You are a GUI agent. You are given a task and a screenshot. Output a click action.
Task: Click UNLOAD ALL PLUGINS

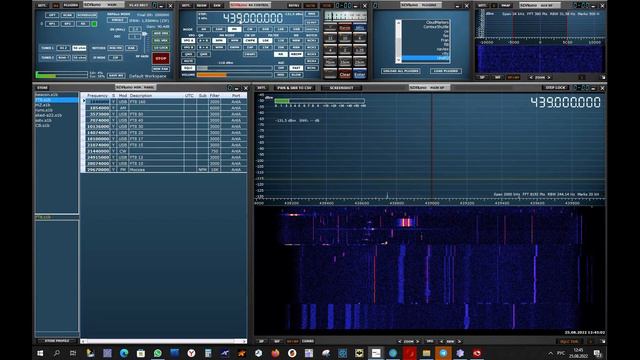click(x=401, y=71)
